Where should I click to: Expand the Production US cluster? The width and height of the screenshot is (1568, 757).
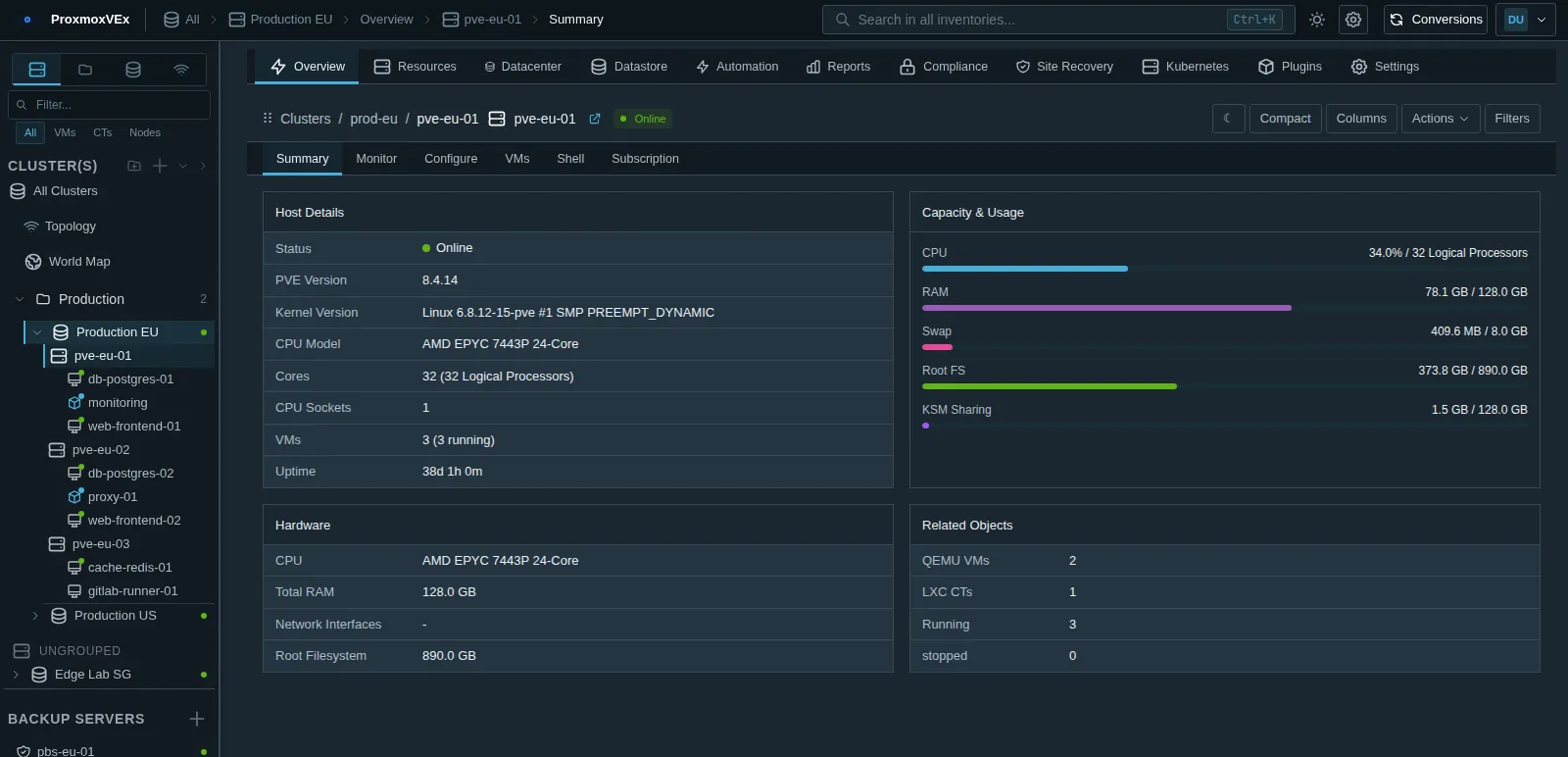[x=35, y=616]
